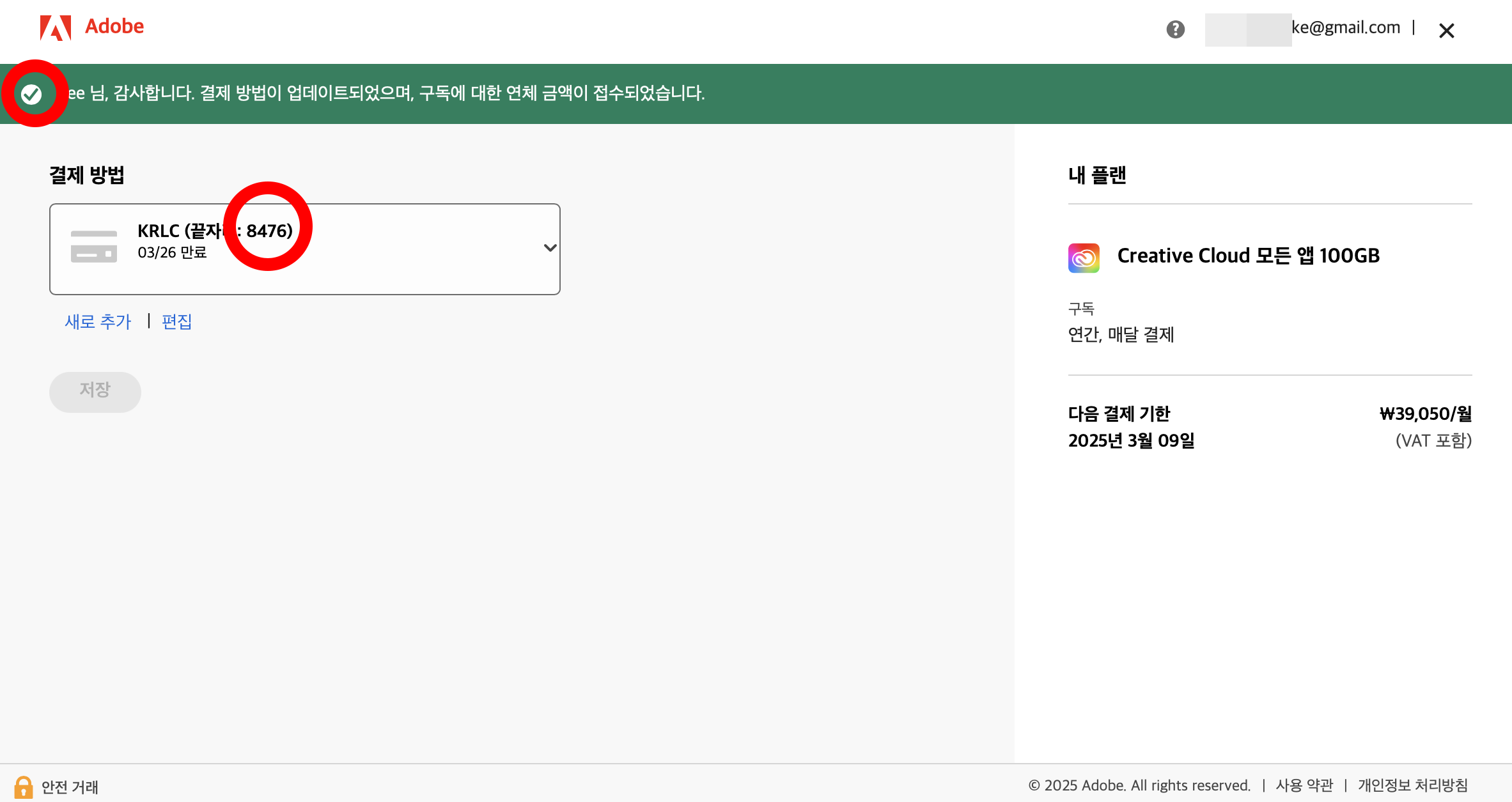The image size is (1512, 802).
Task: Click the green success checkmark icon
Action: [31, 95]
